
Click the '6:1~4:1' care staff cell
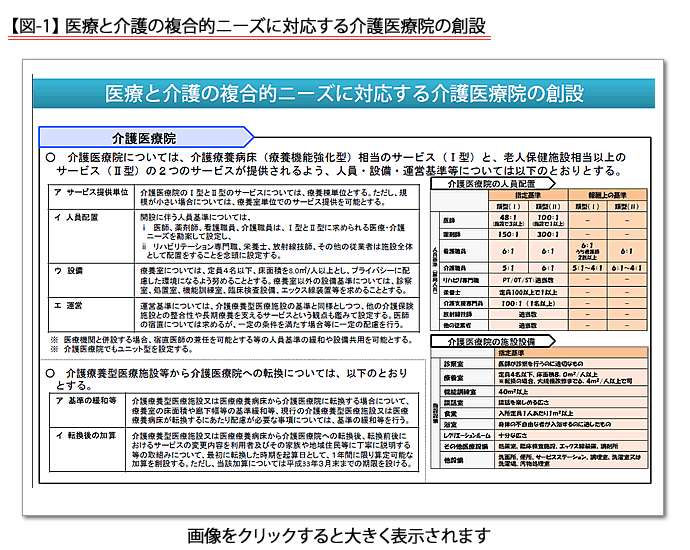(x=627, y=268)
